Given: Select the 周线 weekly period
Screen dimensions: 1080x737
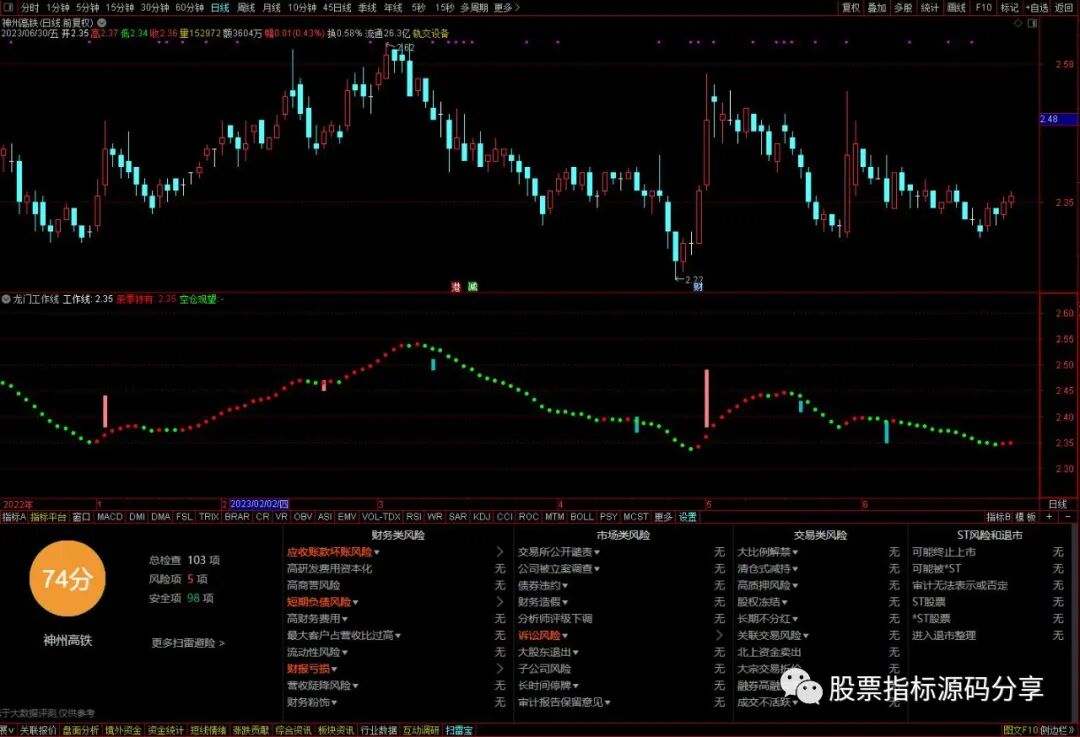Looking at the screenshot, I should tap(246, 8).
